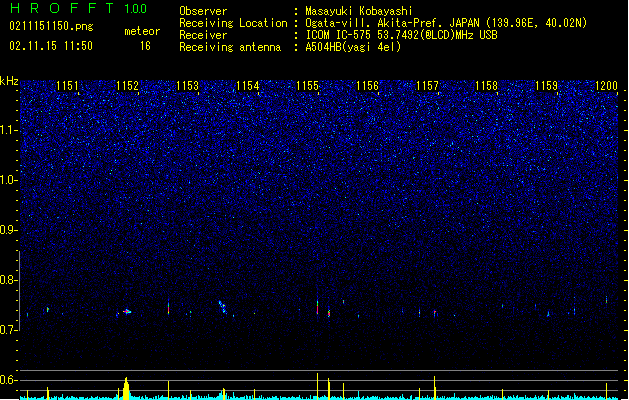Click the Receiving antenna field label

pyautogui.click(x=230, y=47)
